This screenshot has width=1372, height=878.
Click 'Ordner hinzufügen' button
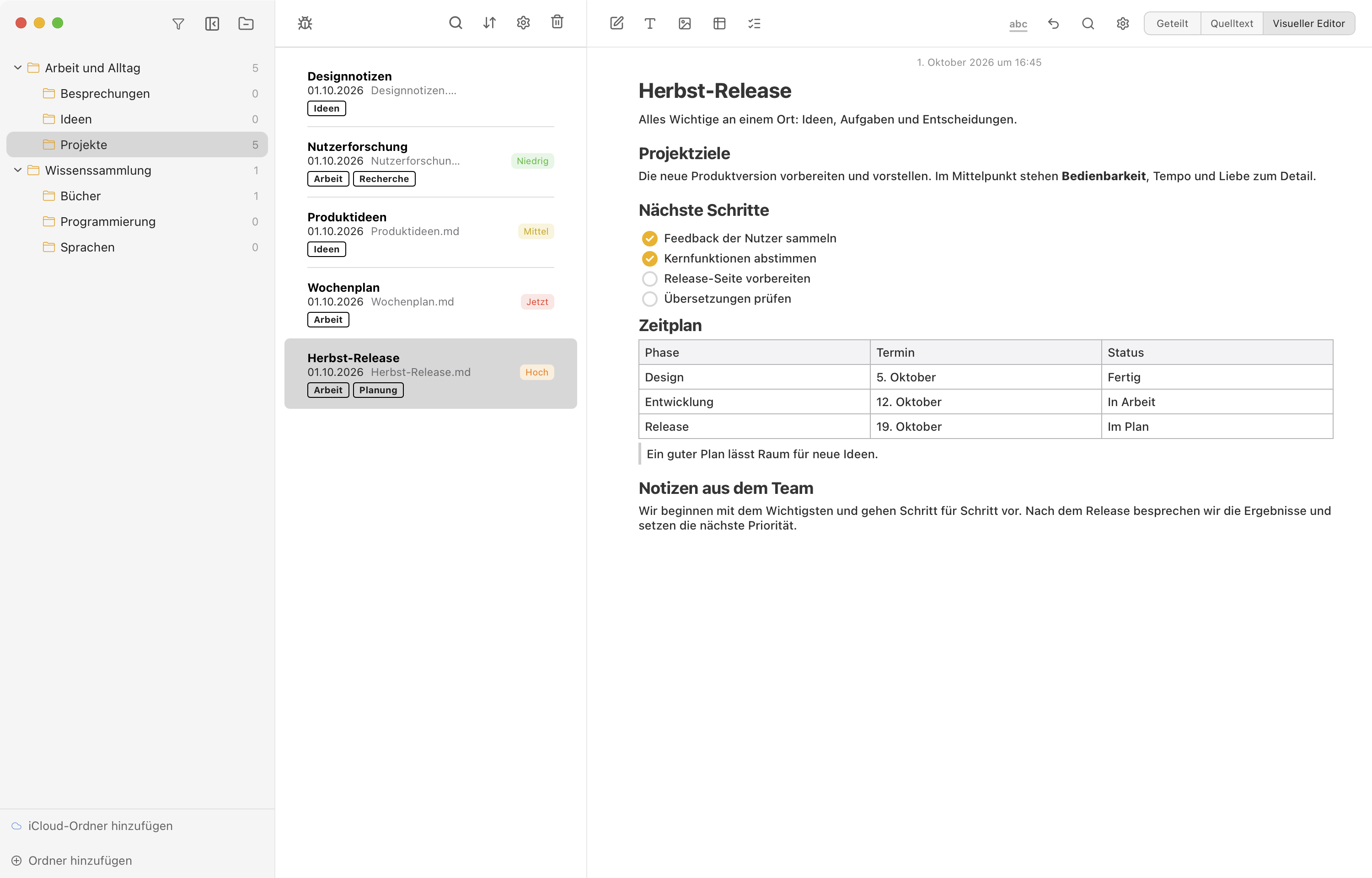pyautogui.click(x=80, y=860)
